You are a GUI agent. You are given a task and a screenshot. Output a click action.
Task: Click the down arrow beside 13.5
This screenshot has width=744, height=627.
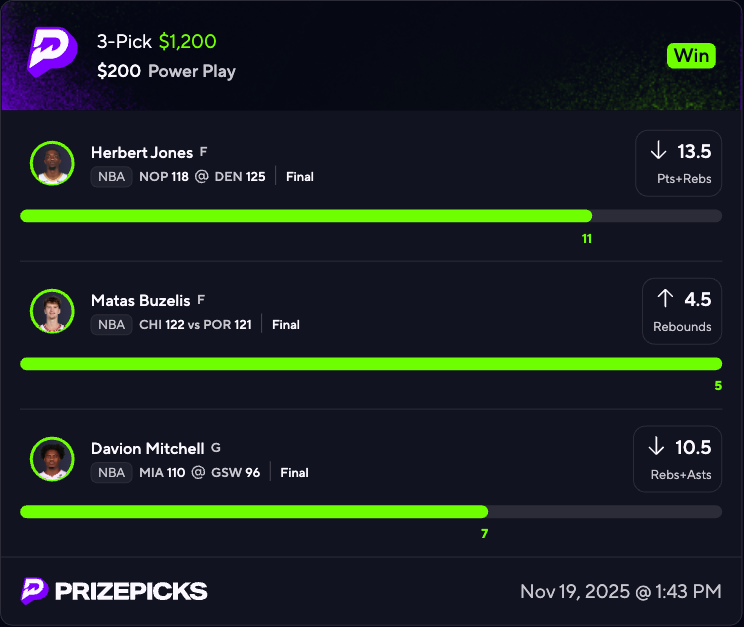pos(658,151)
